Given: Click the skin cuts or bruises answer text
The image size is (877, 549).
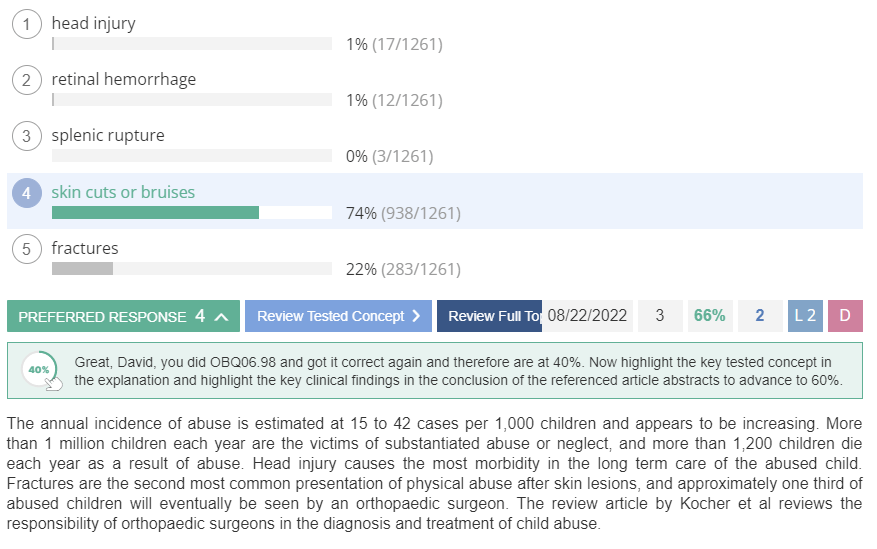Looking at the screenshot, I should point(123,192).
